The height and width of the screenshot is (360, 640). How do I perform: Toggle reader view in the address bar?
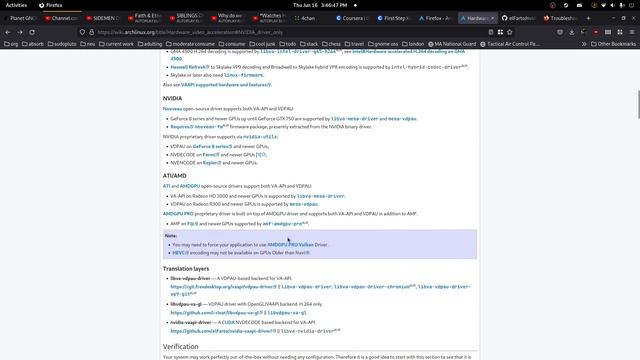pyautogui.click(x=491, y=32)
